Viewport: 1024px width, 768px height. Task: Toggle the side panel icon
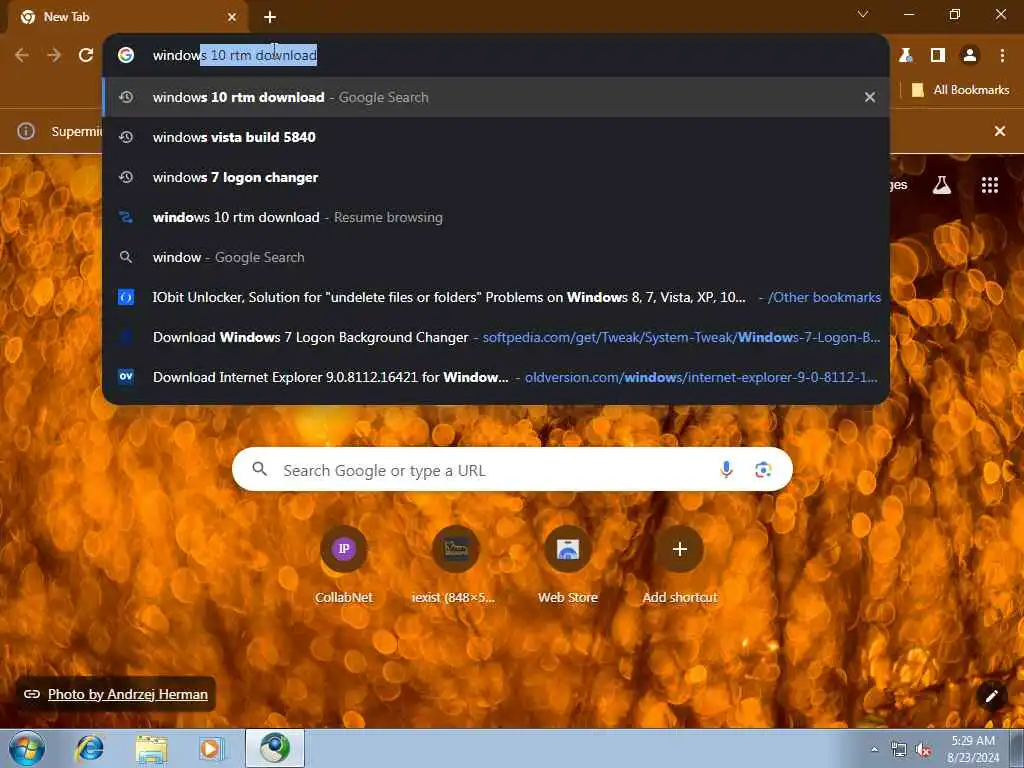pos(938,56)
